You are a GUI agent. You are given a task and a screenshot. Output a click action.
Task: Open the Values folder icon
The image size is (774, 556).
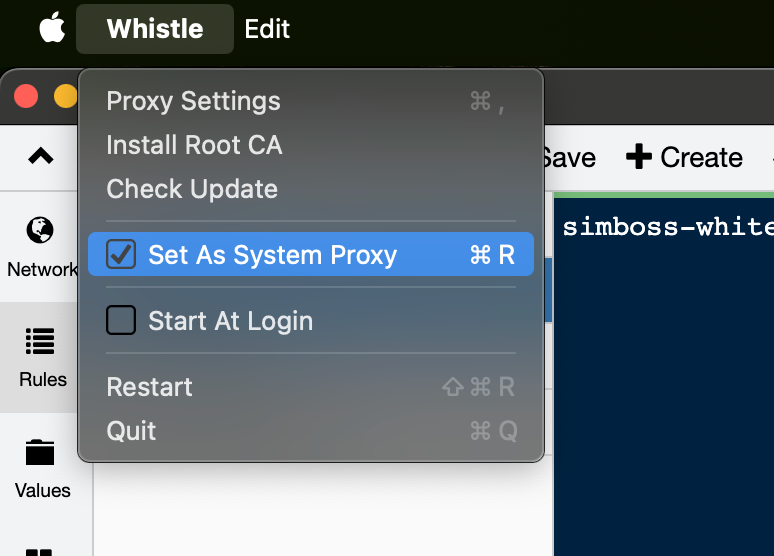tap(40, 453)
